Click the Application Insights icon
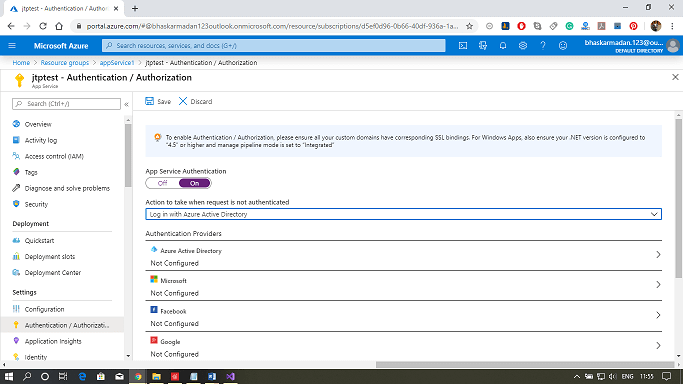Viewport: 683px width, 384px height. click(16, 341)
